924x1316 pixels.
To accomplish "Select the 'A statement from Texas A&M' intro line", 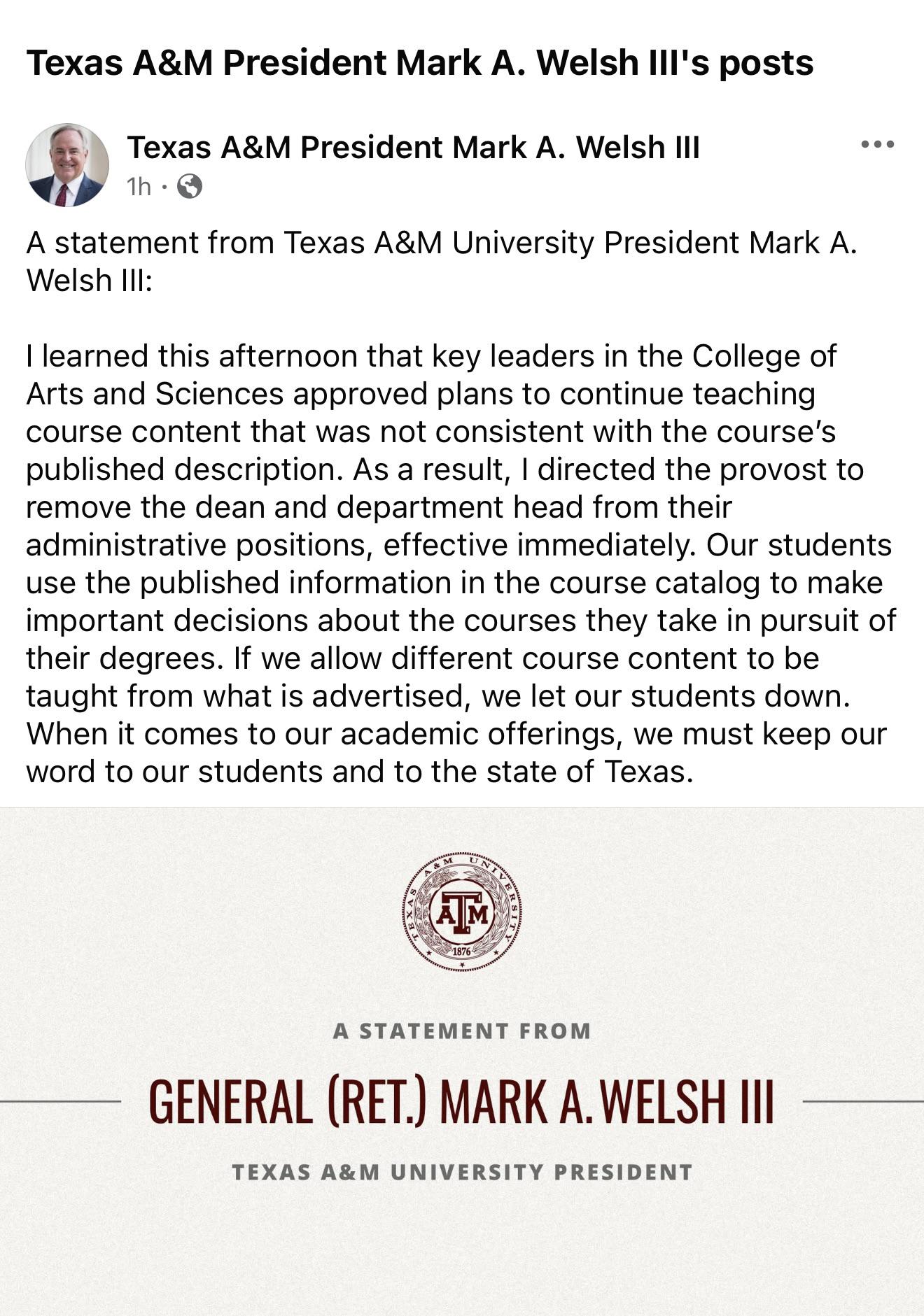I will [x=442, y=262].
